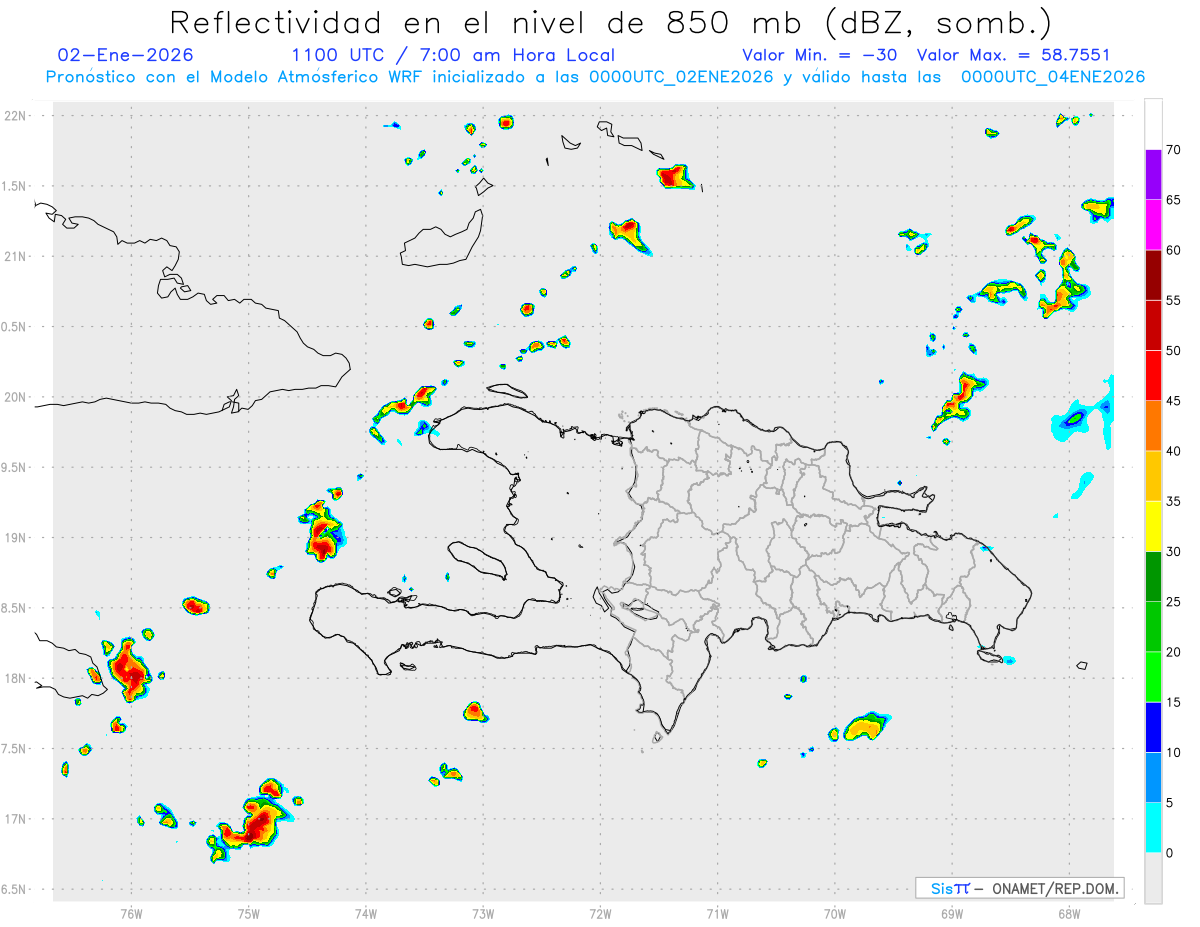The width and height of the screenshot is (1200, 927).
Task: Click the '20N' latitude label
Action: pyautogui.click(x=16, y=397)
